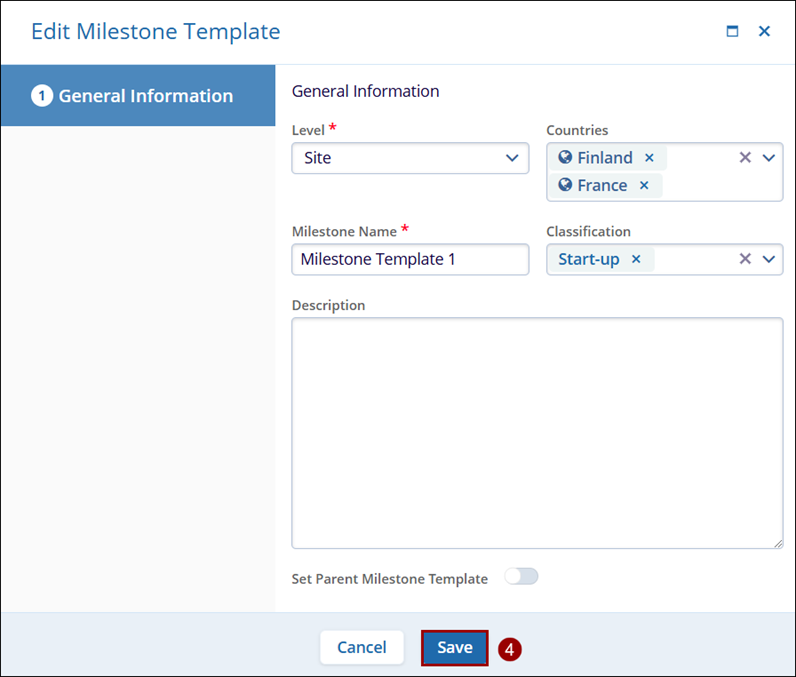The width and height of the screenshot is (796, 677).
Task: Click the globe icon beside France
Action: pos(565,186)
